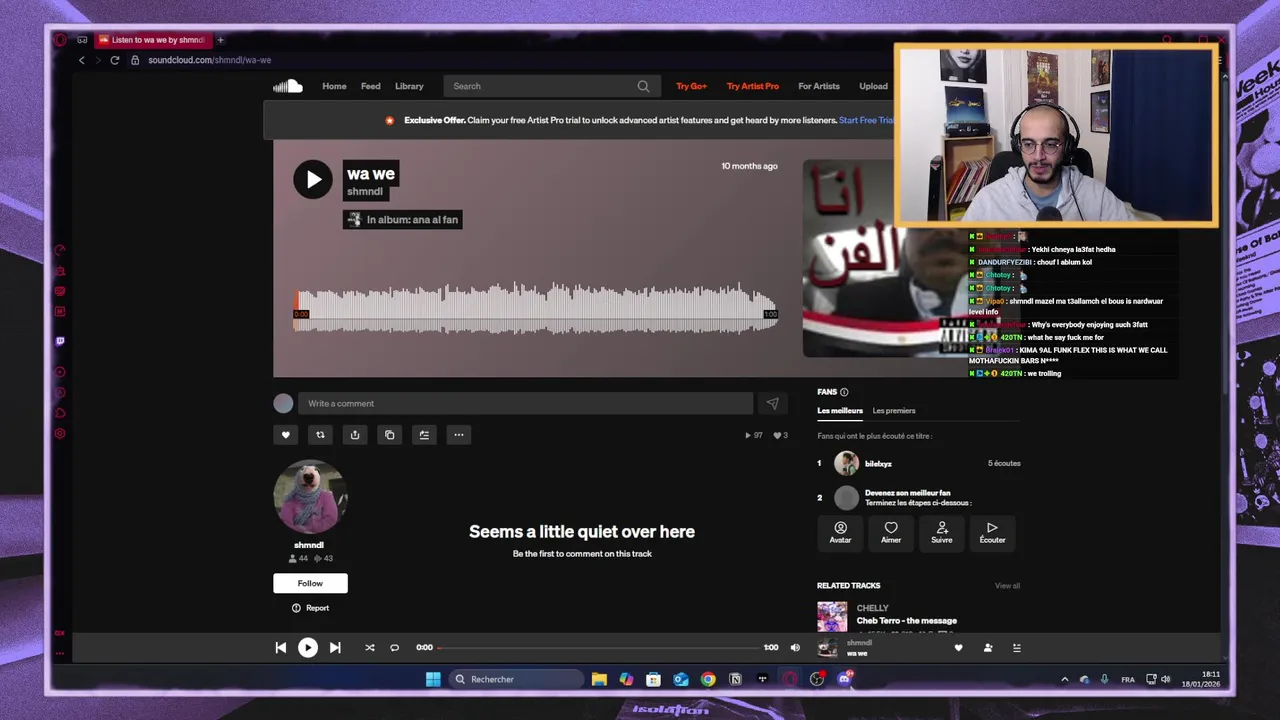Open Google Chrome from the taskbar

(708, 679)
